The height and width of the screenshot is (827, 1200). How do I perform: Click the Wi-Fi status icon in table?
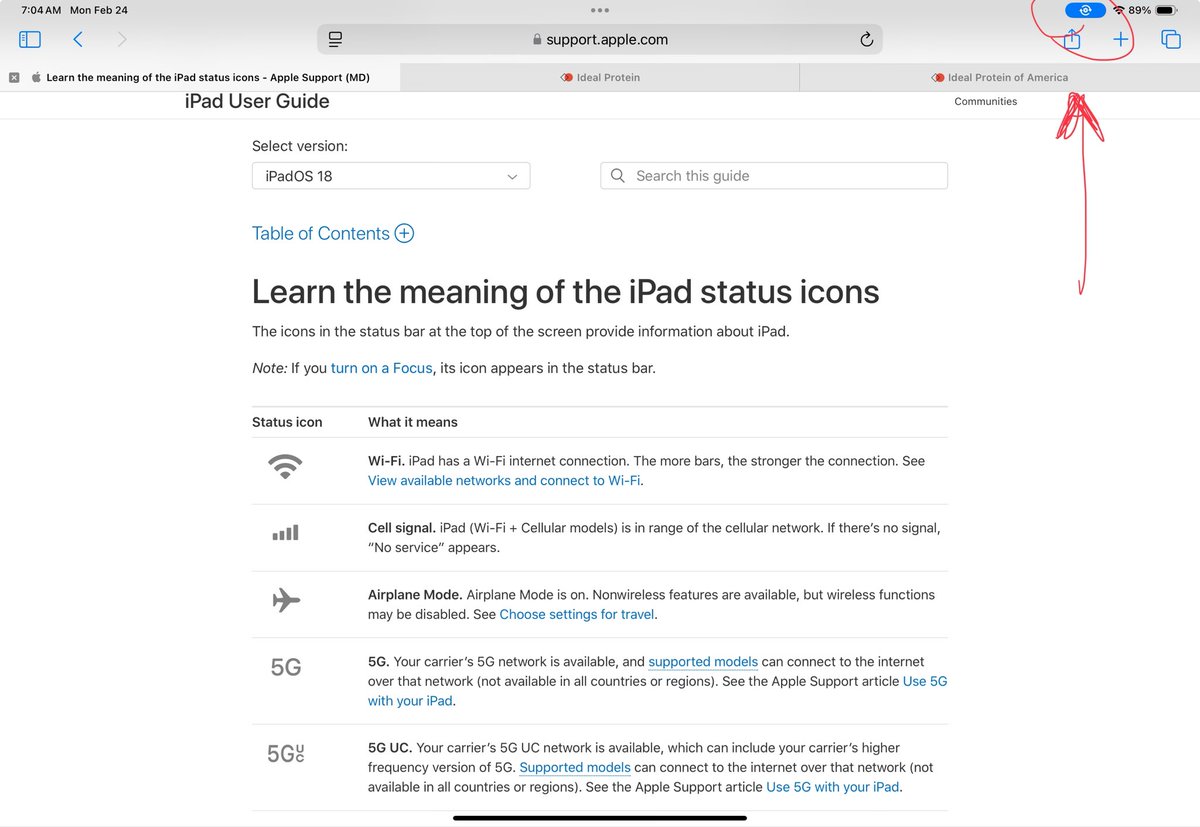285,467
